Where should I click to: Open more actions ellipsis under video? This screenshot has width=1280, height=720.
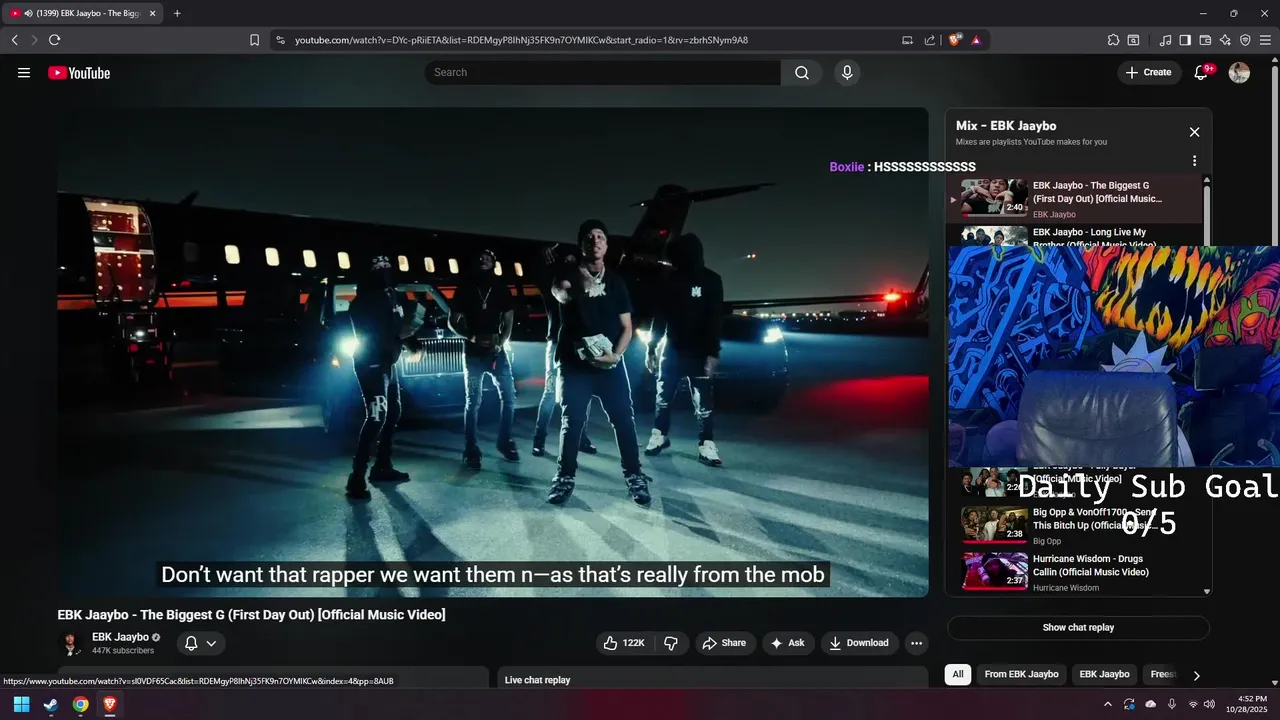[x=916, y=643]
